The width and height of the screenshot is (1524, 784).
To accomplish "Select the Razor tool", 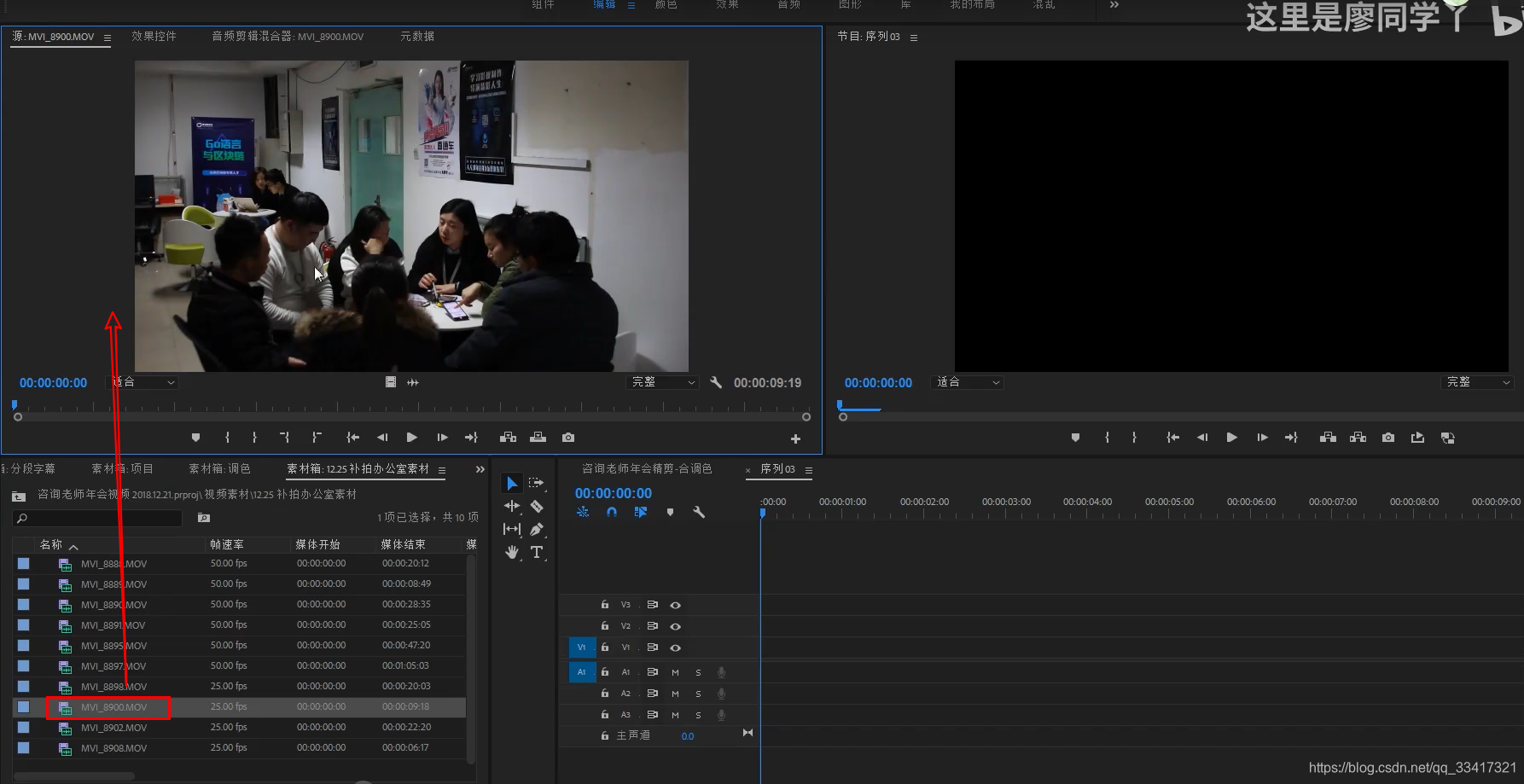I will click(536, 506).
